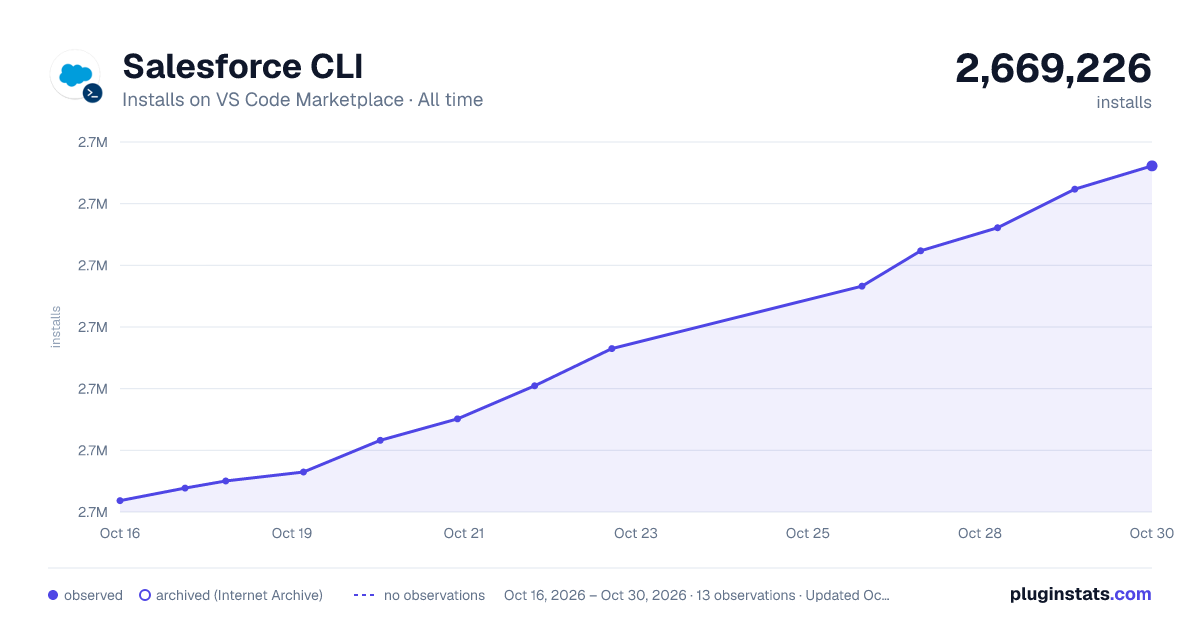Click the "no observations" legend label

(434, 595)
